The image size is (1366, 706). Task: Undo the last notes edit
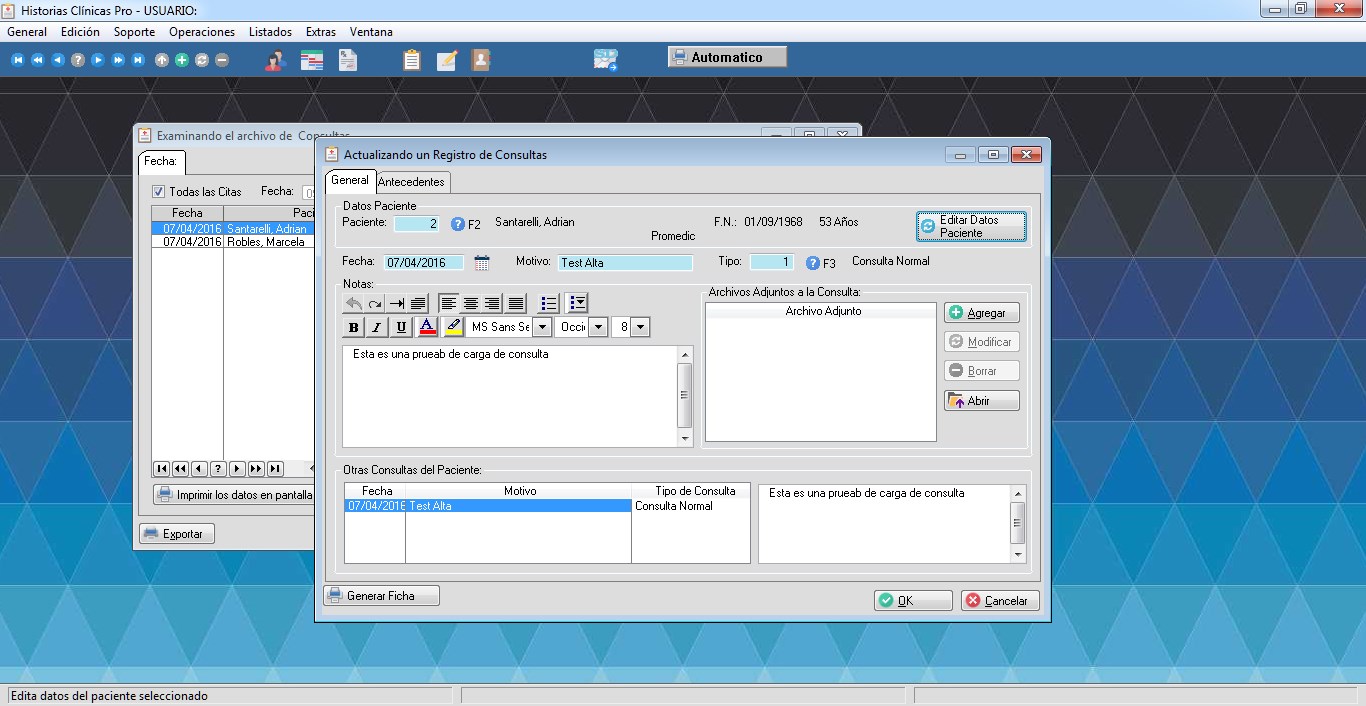click(353, 303)
